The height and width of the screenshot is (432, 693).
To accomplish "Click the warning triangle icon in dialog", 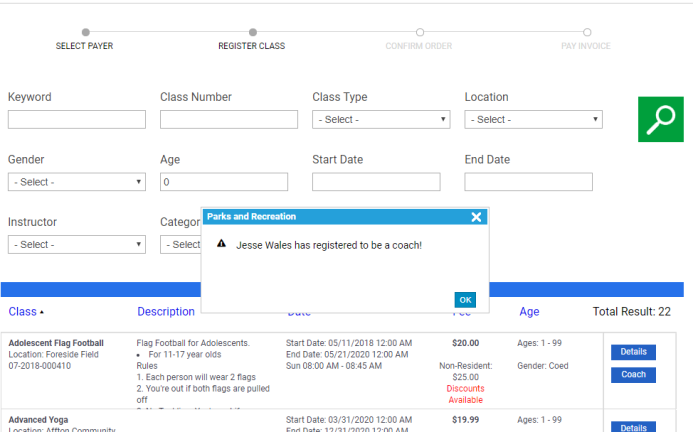I will coord(221,244).
